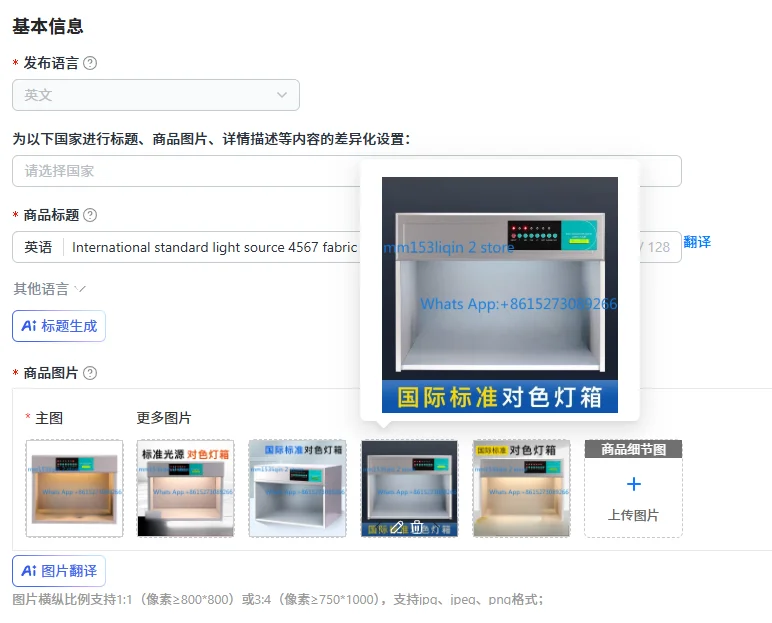Click the trash delete icon on dark thumbnail
Viewport: 772px width, 623px height.
pyautogui.click(x=417, y=527)
